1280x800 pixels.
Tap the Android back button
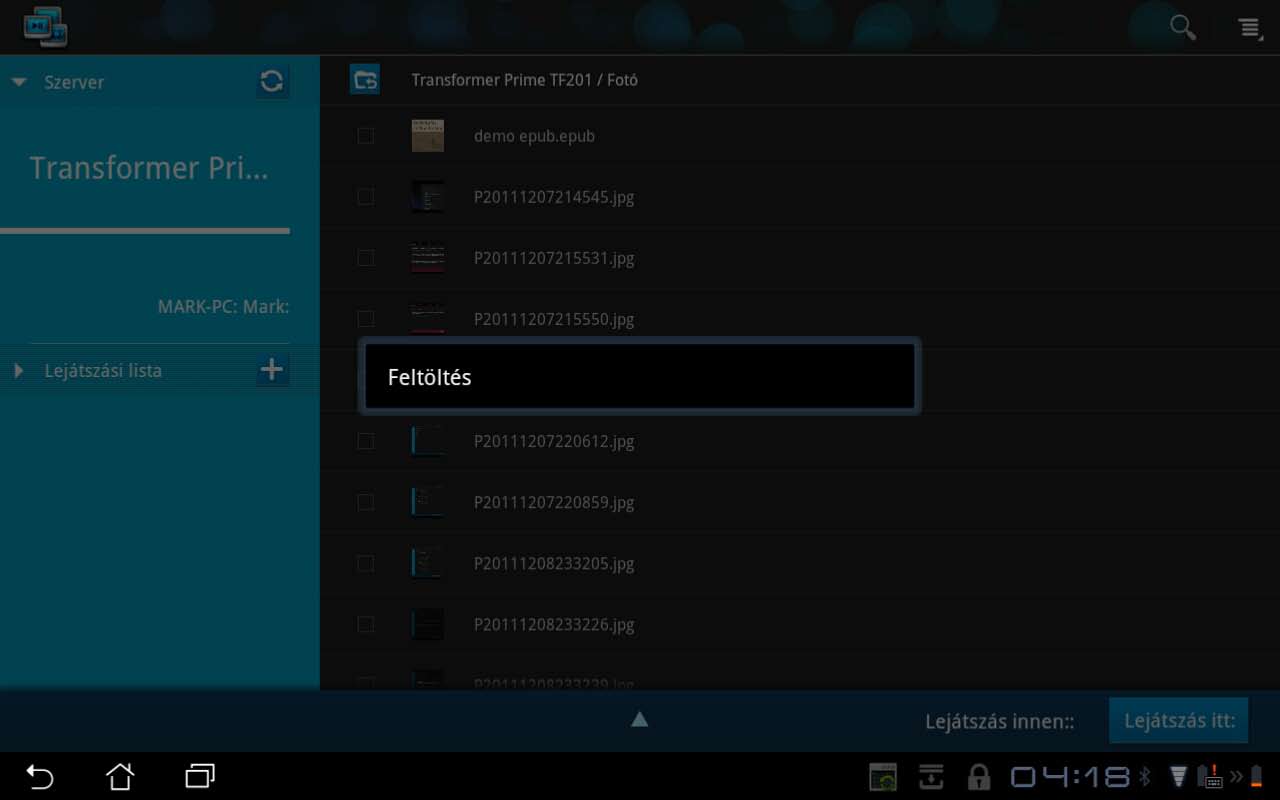(x=39, y=776)
